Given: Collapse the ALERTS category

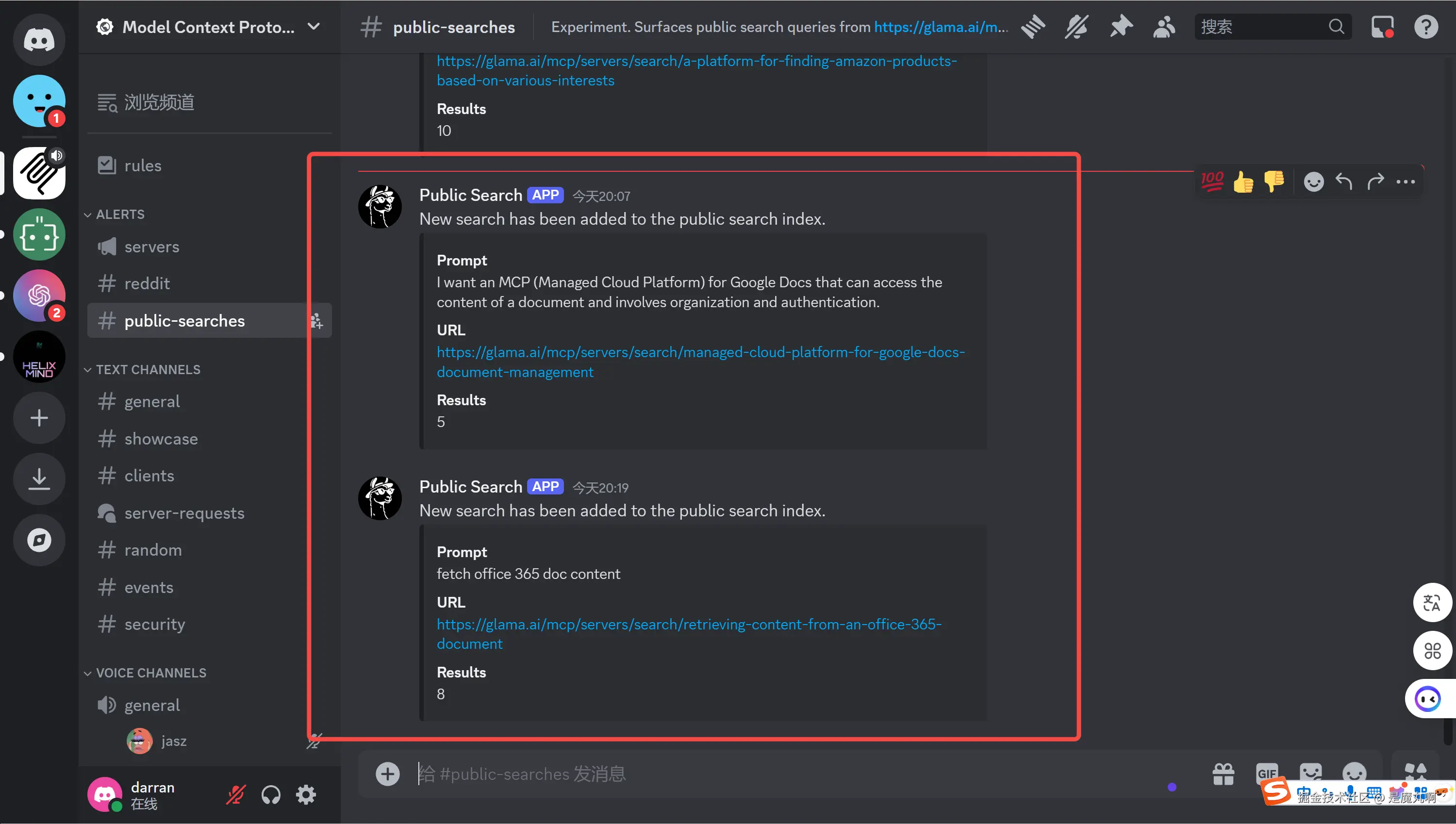Looking at the screenshot, I should 115,214.
